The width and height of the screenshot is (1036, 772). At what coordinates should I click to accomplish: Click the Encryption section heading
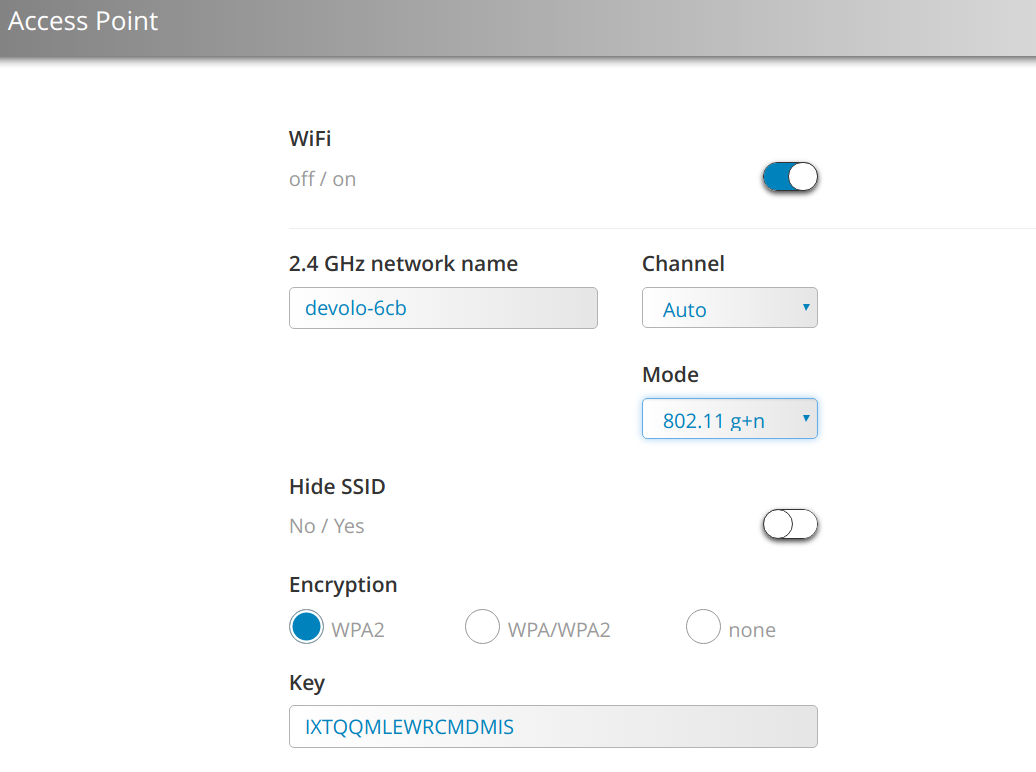(x=344, y=585)
